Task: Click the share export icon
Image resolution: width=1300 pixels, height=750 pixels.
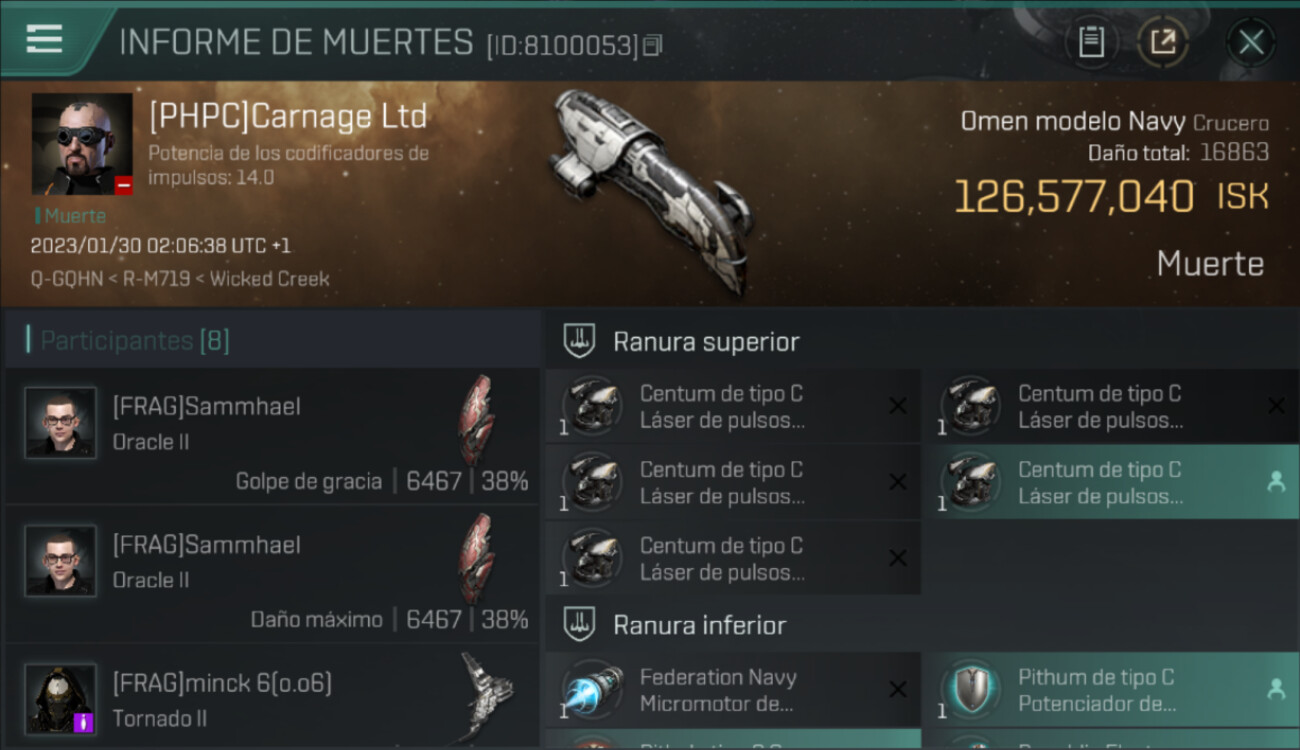Action: pos(1163,42)
